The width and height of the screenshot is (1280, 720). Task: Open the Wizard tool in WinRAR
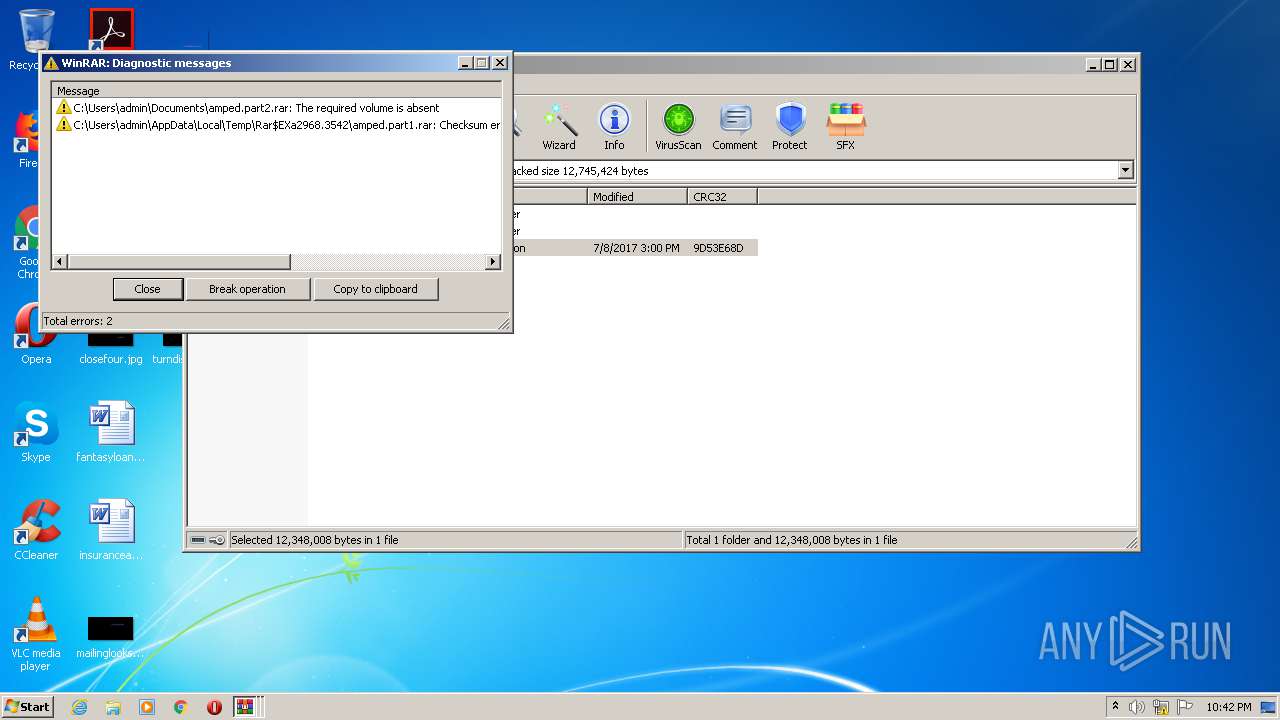(x=558, y=127)
